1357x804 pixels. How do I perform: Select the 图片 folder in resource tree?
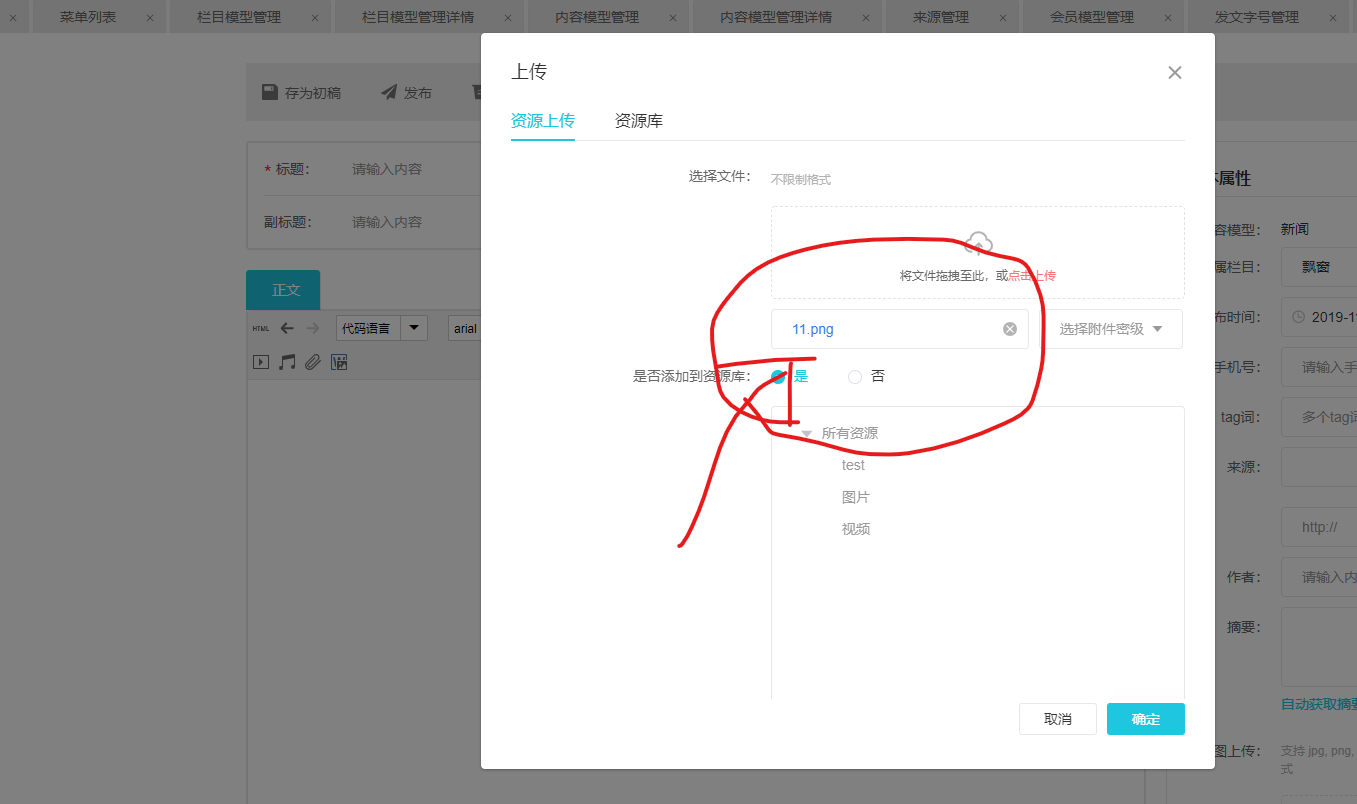click(x=856, y=497)
